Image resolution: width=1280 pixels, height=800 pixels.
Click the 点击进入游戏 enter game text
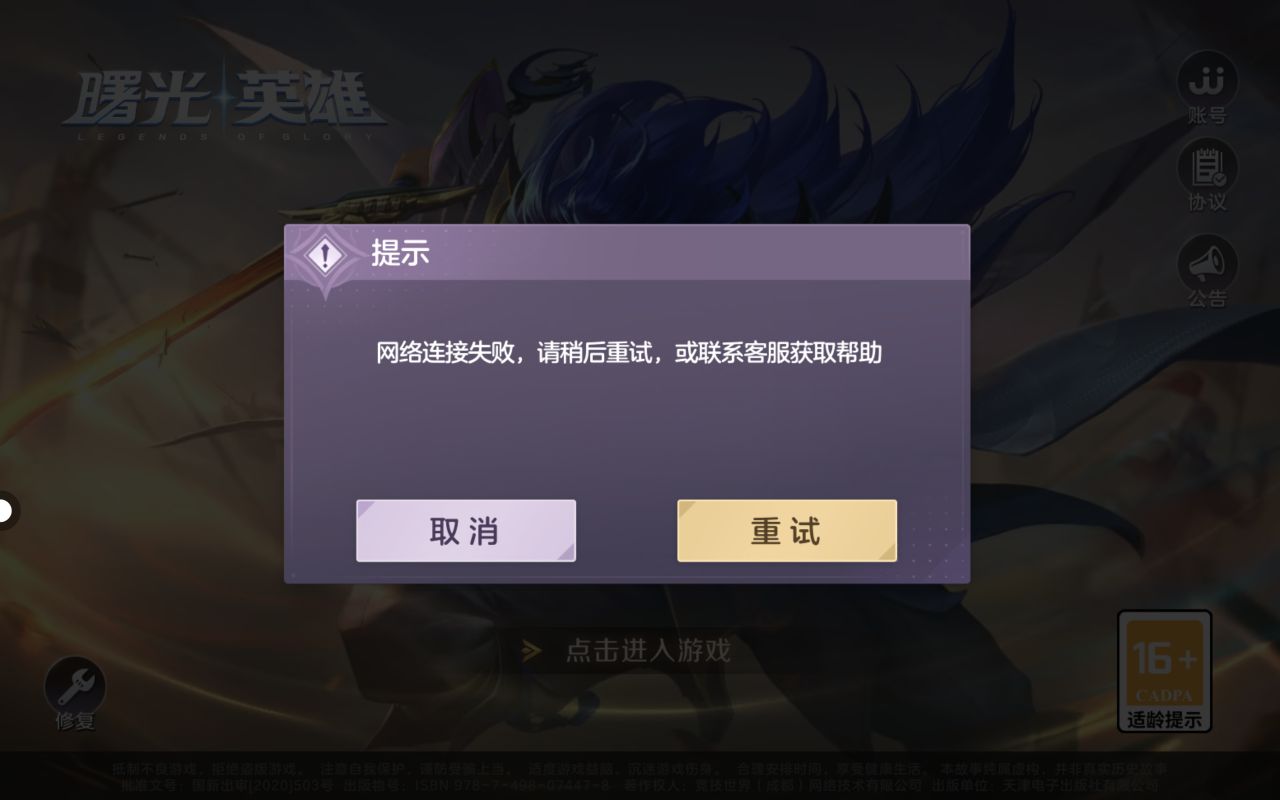[x=648, y=651]
